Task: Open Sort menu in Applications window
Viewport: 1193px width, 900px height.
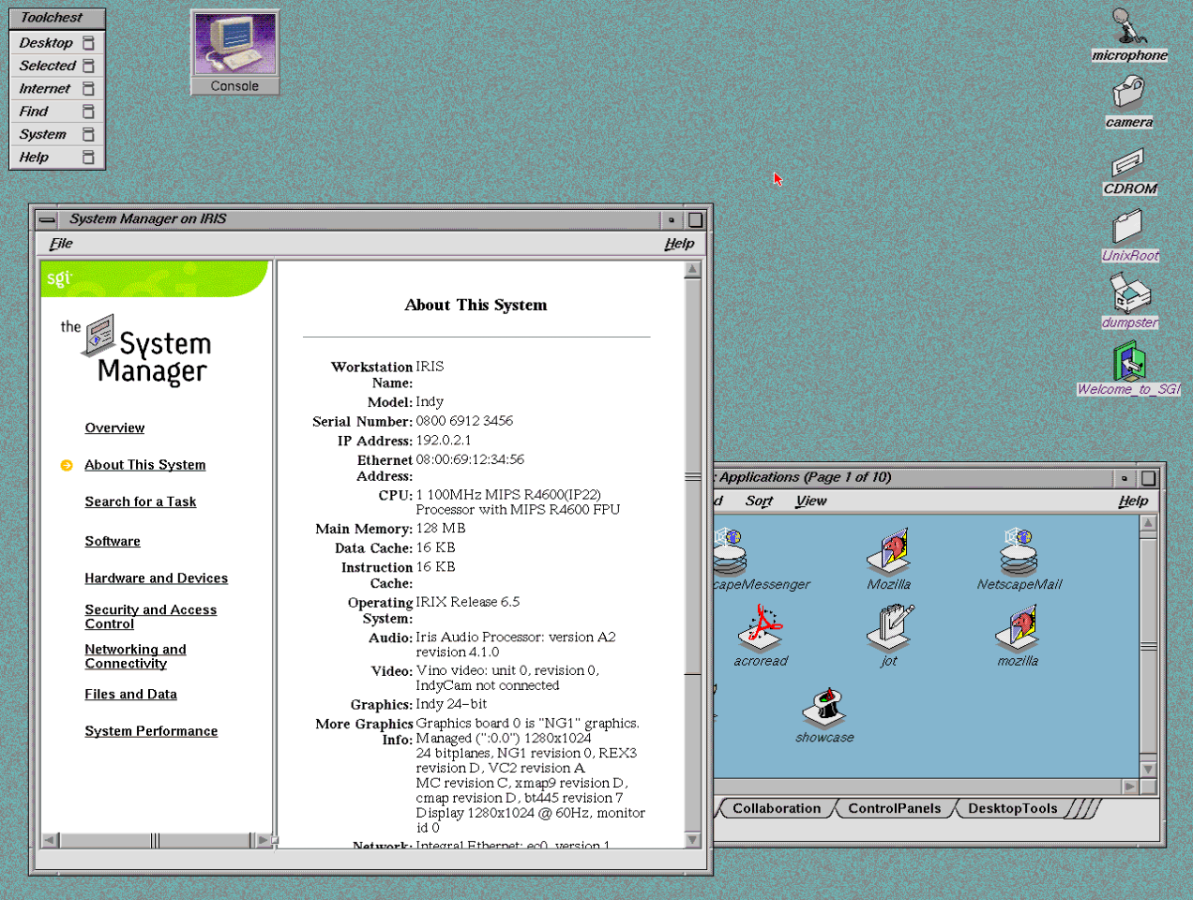Action: click(x=759, y=501)
